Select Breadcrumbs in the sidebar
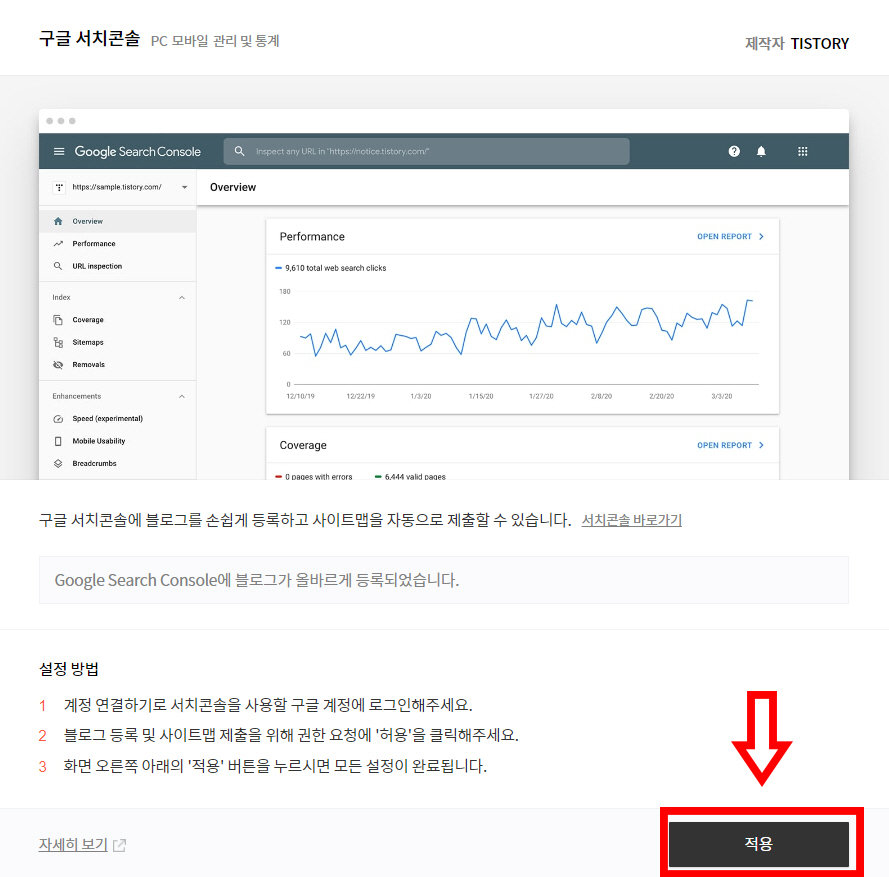The image size is (889, 877). pos(117,464)
